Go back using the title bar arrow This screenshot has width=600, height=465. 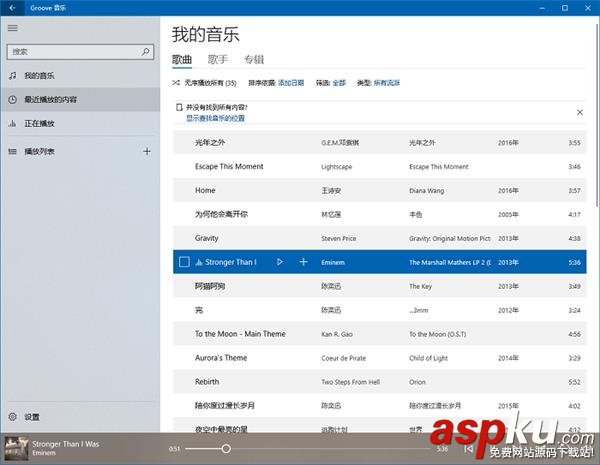tap(12, 8)
